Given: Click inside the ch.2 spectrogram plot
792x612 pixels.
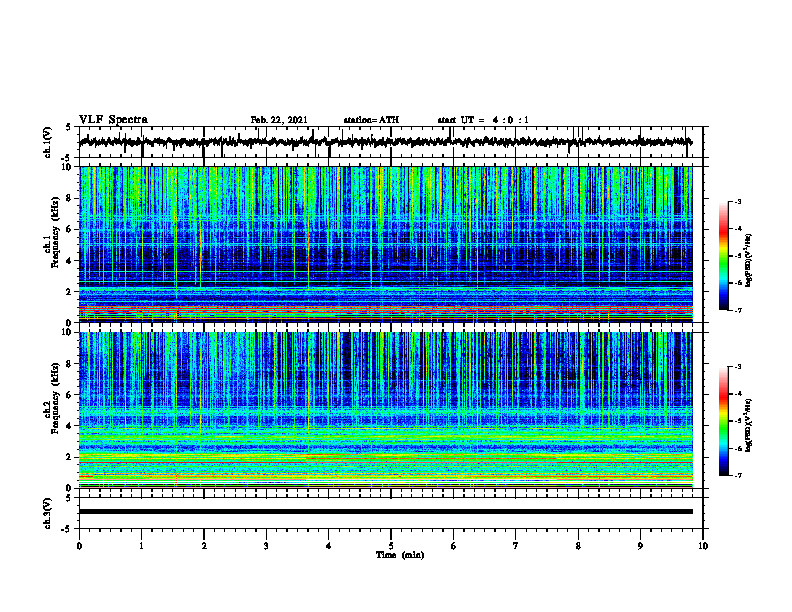Looking at the screenshot, I should coord(385,410).
